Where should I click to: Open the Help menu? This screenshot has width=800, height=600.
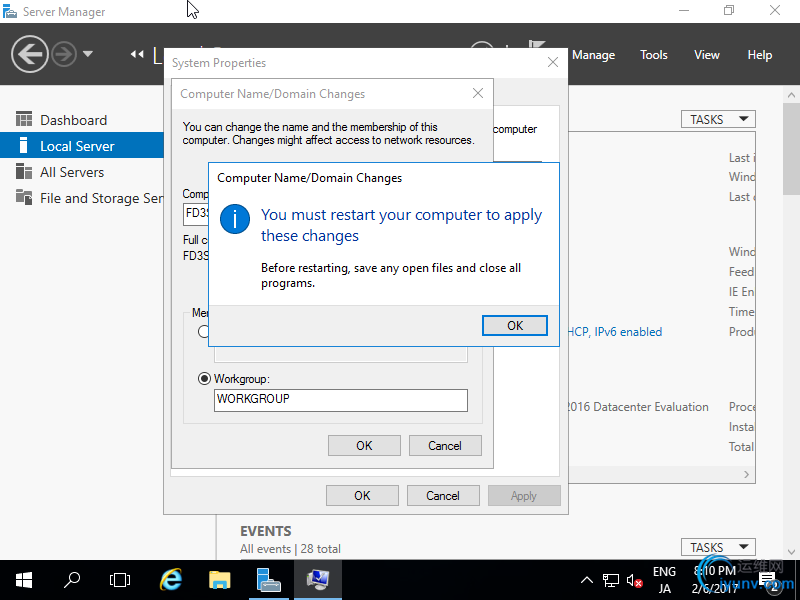click(759, 55)
